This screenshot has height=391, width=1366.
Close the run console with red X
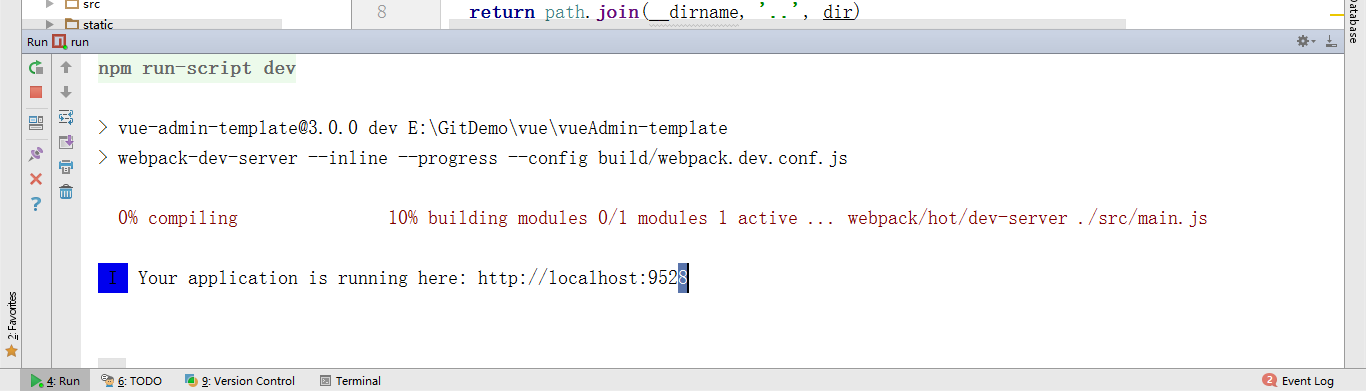click(36, 179)
